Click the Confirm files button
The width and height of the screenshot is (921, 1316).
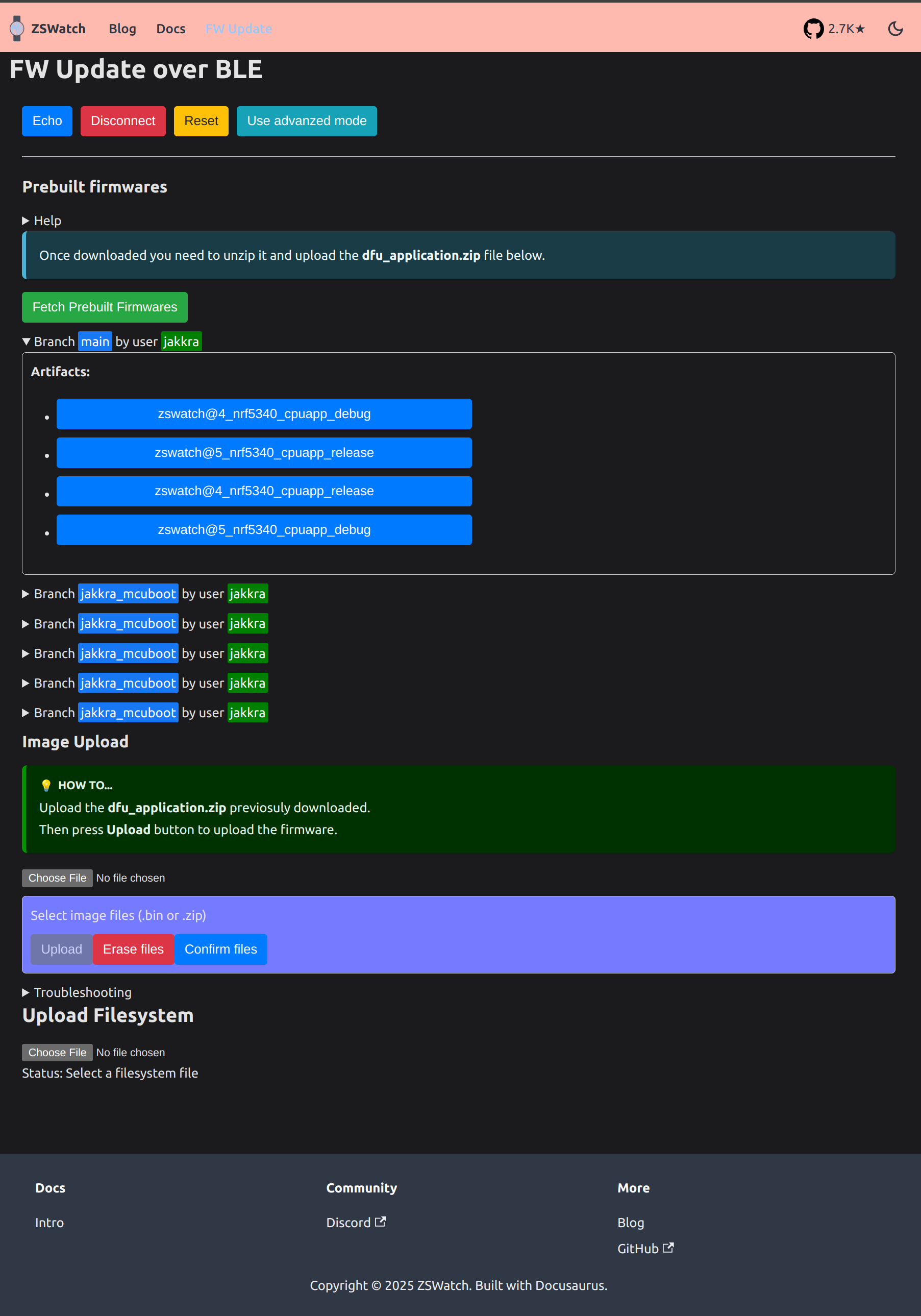[220, 949]
